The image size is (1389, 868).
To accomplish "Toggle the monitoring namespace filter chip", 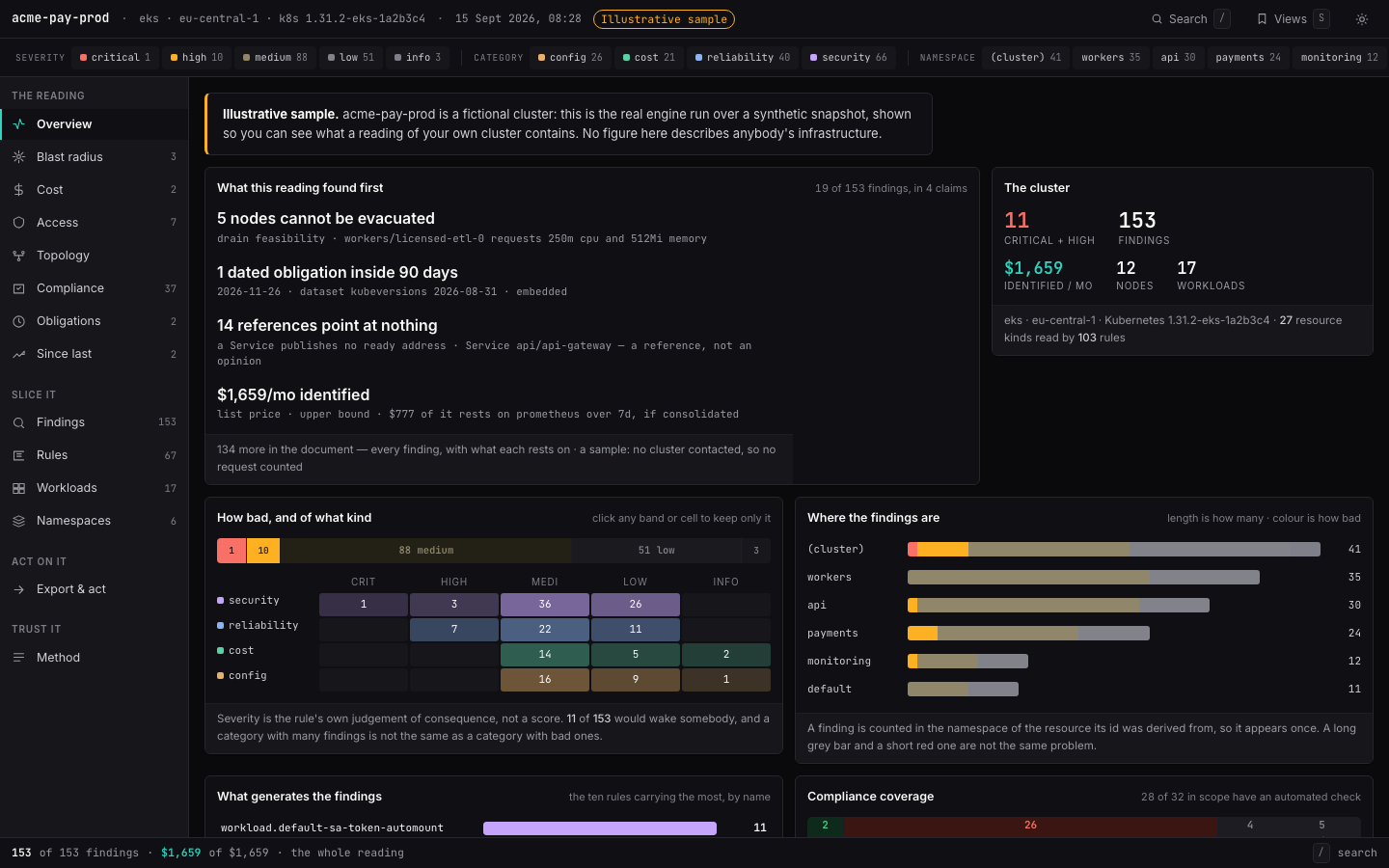I will (x=1339, y=58).
